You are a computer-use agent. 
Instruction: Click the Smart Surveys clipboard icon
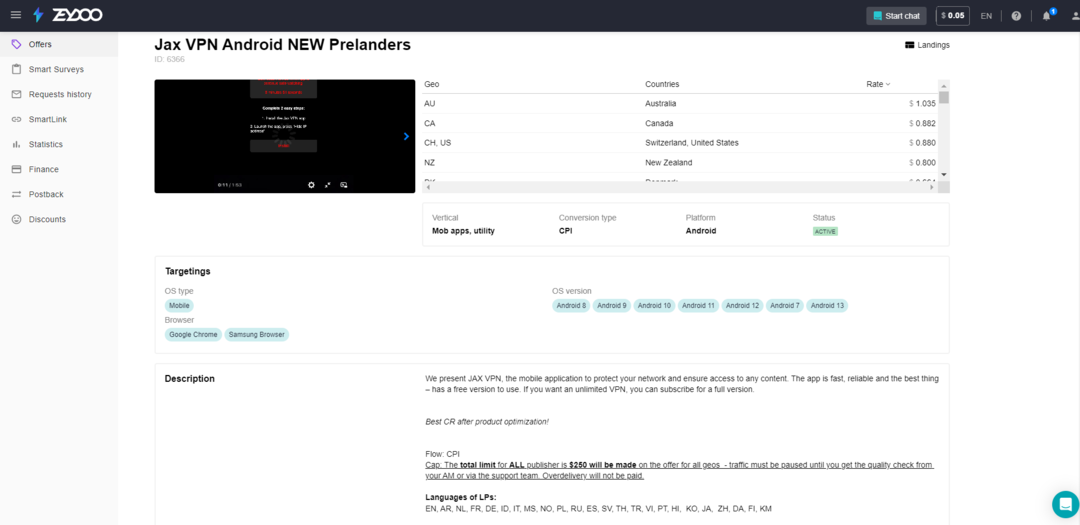[x=17, y=70]
